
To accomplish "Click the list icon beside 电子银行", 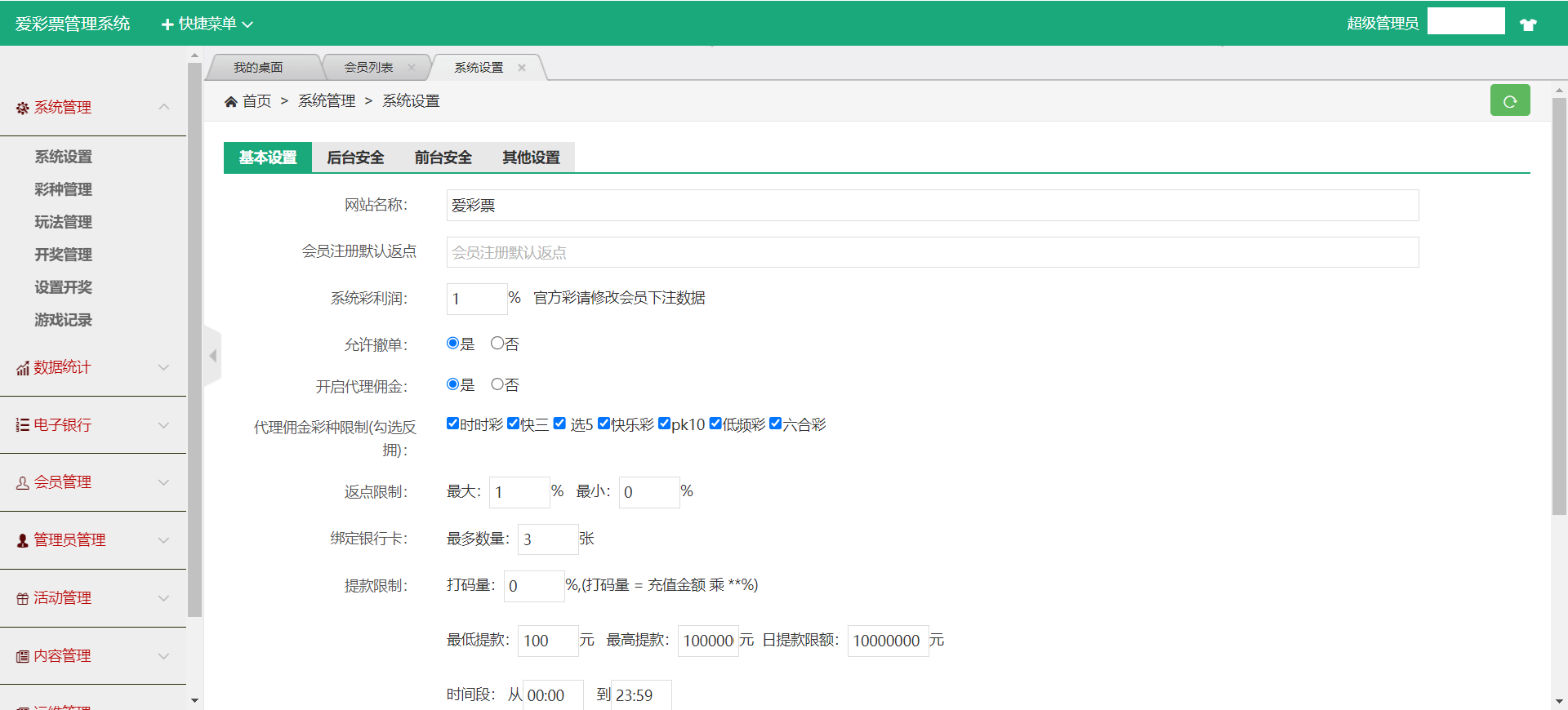I will click(23, 425).
